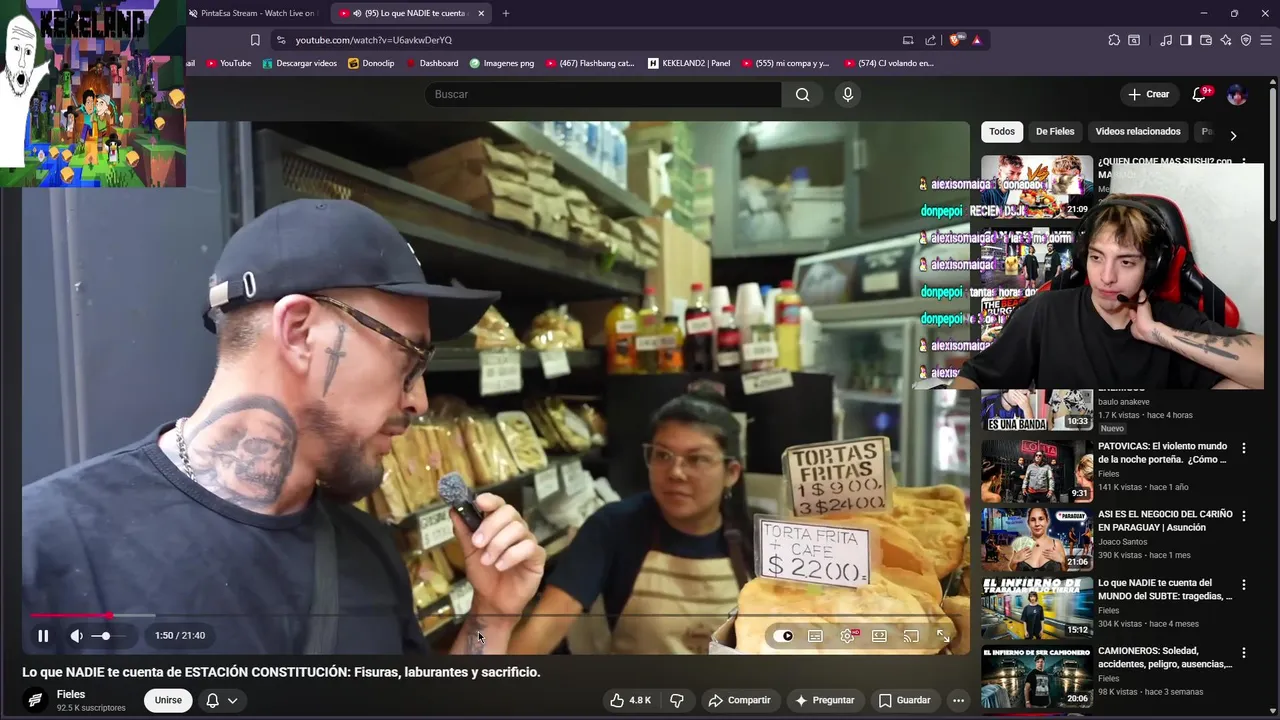Save the video with the Guardar button
Viewport: 1280px width, 720px height.
(x=904, y=700)
